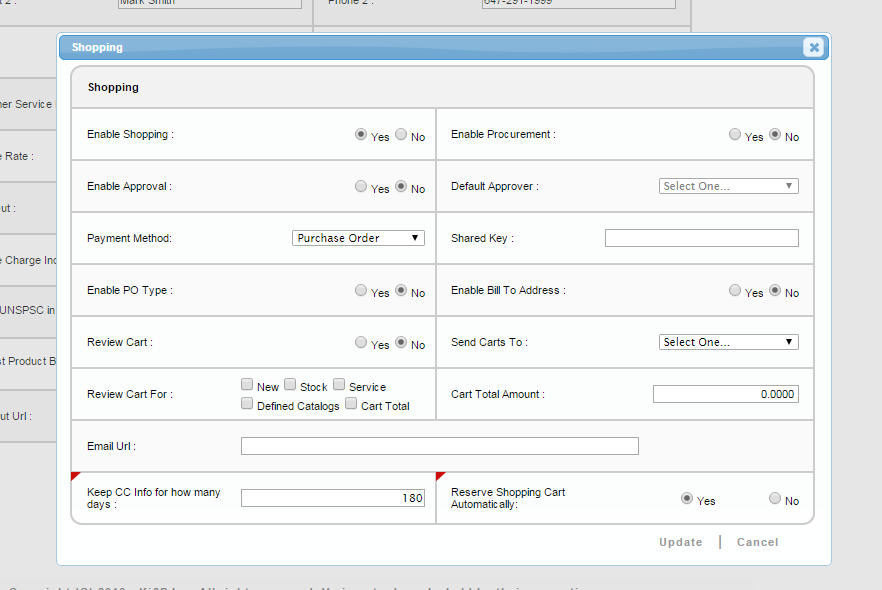Click the Update button
The width and height of the screenshot is (882, 590).
(x=680, y=542)
